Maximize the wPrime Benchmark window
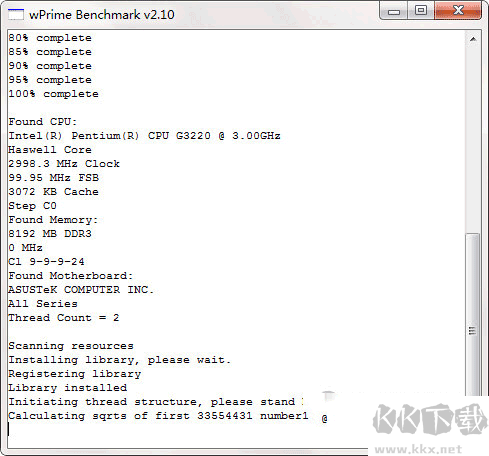The image size is (489, 456). click(421, 11)
